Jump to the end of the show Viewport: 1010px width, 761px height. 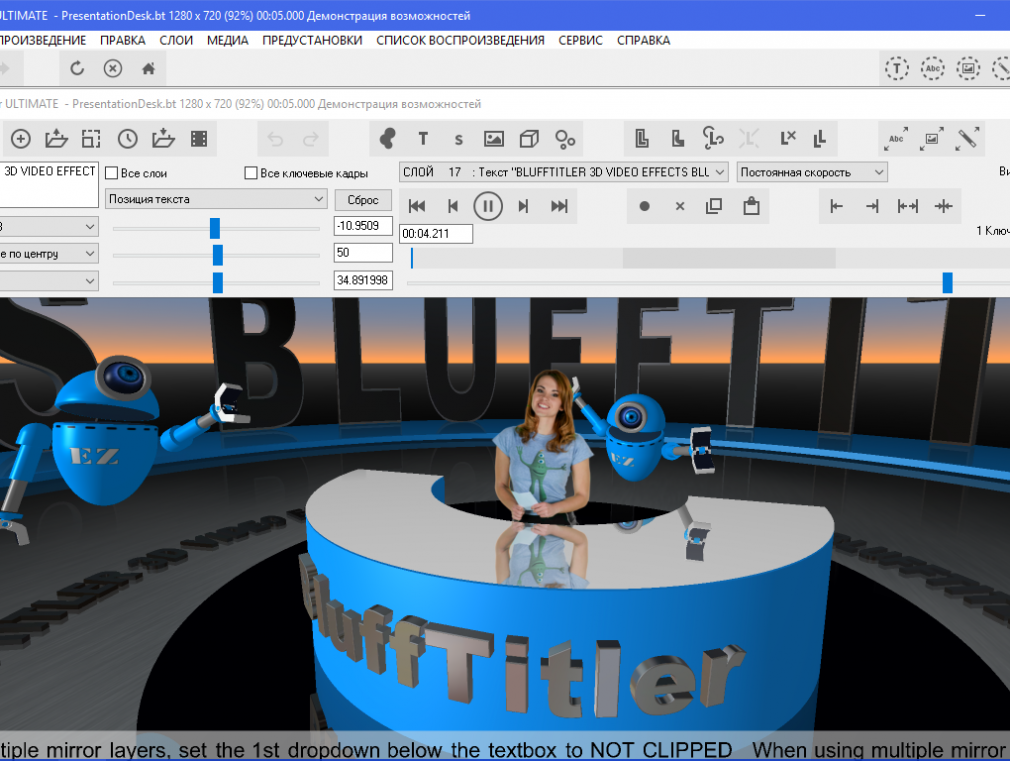coord(559,206)
